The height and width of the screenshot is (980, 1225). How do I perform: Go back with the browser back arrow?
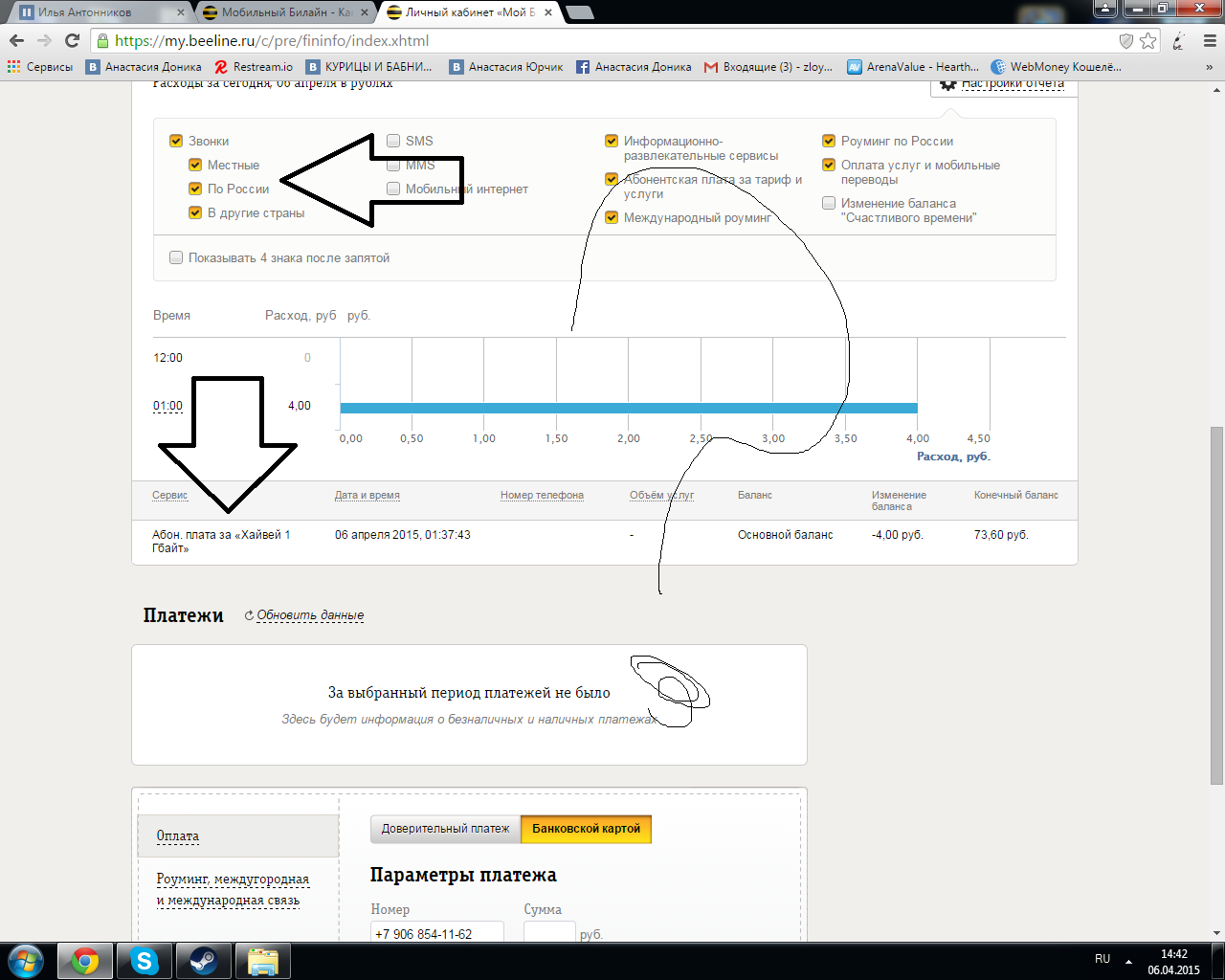(16, 41)
